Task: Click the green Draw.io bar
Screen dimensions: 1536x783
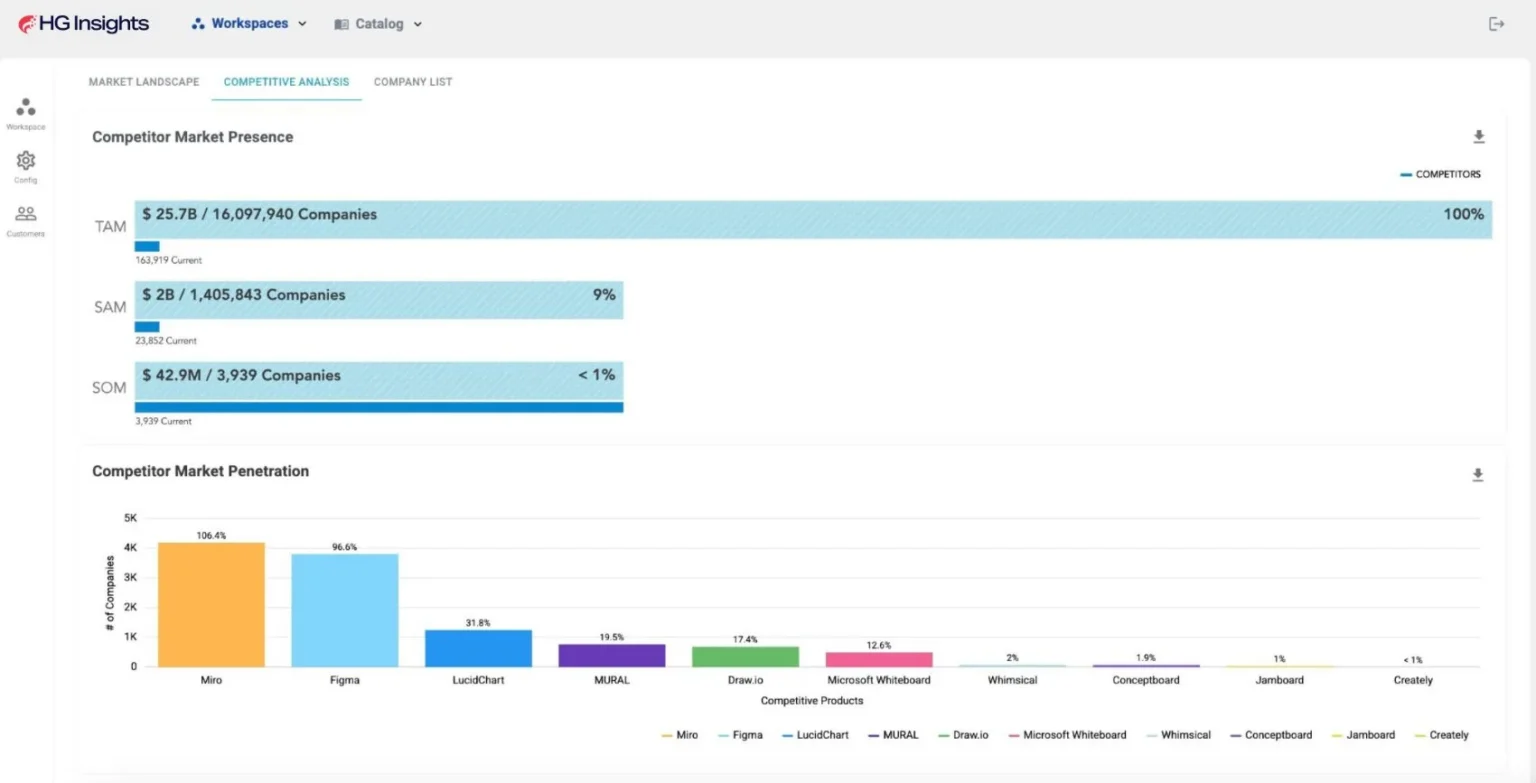Action: point(745,656)
